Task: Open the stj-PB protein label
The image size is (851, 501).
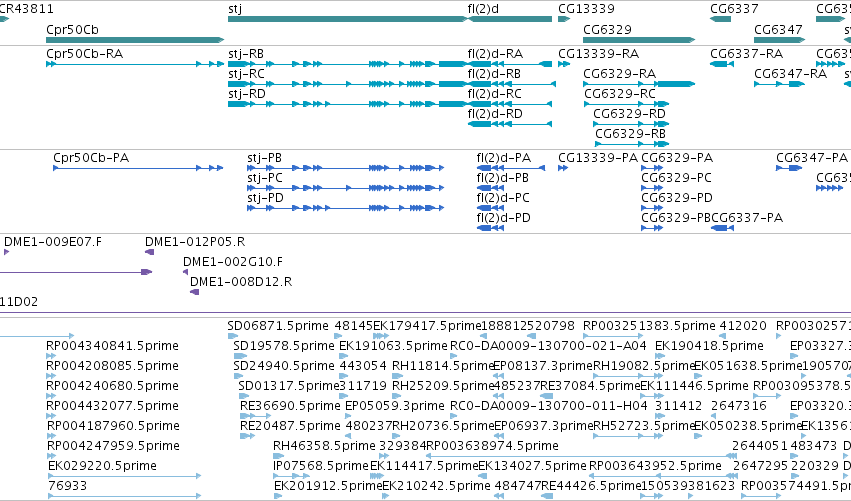Action: [264, 158]
